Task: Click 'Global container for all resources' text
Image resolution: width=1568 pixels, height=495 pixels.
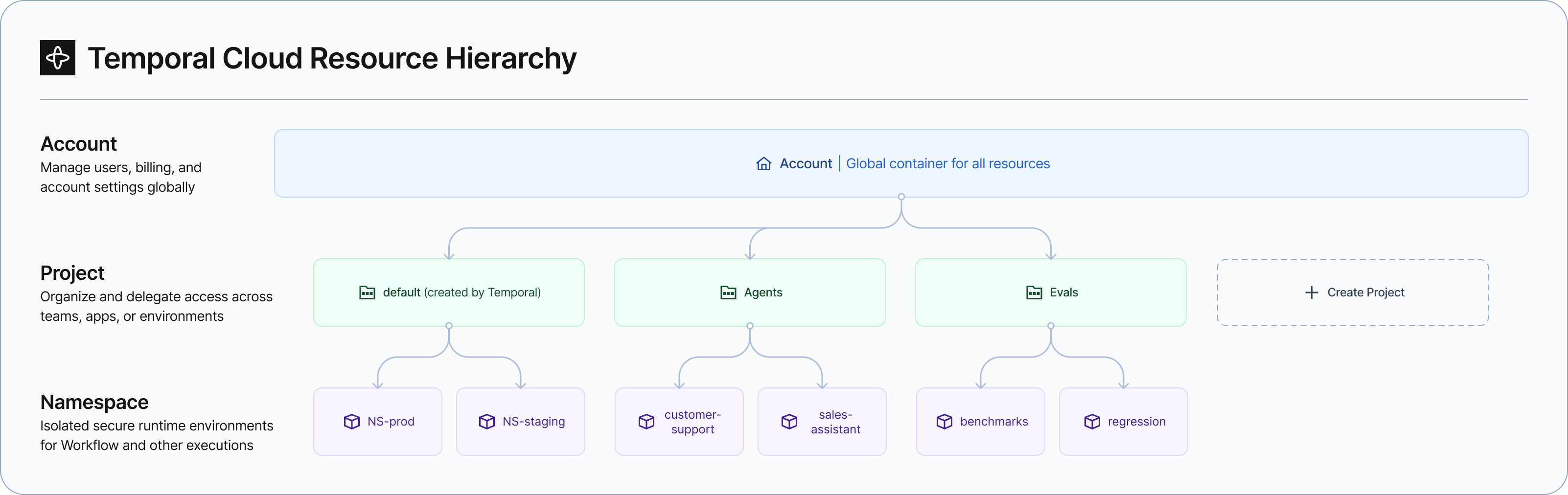Action: pyautogui.click(x=948, y=163)
